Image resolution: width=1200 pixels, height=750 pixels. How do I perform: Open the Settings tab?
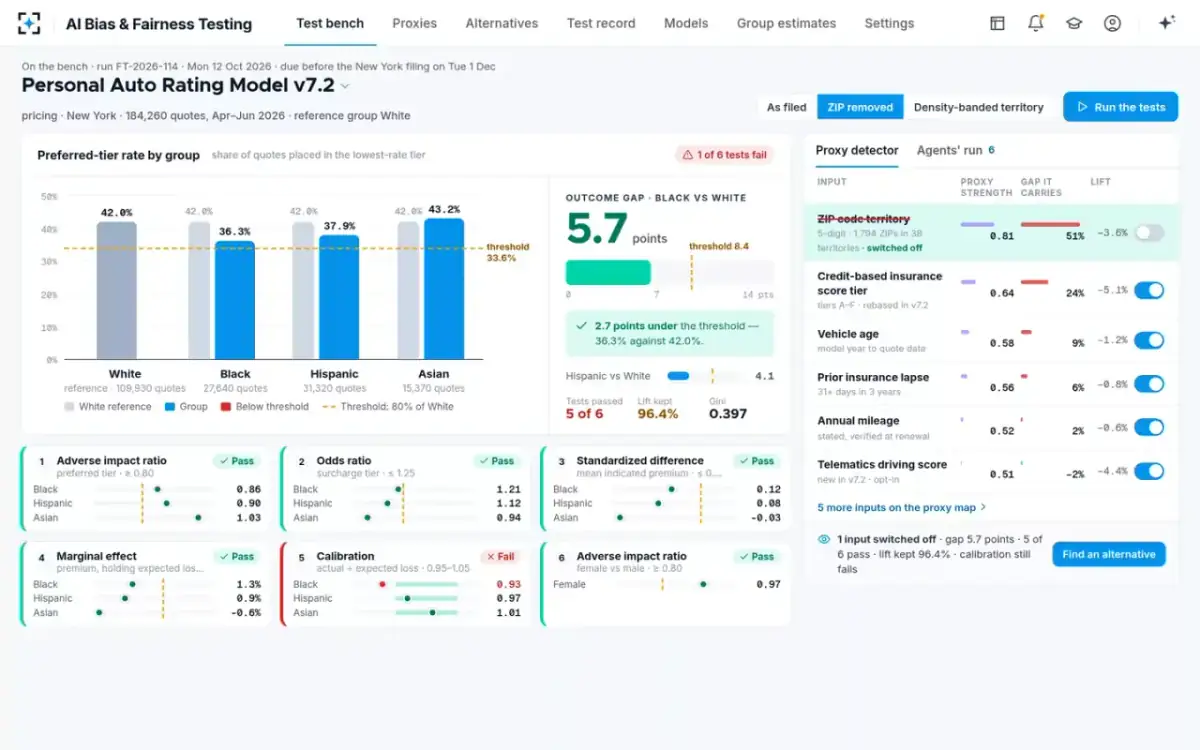coord(889,23)
